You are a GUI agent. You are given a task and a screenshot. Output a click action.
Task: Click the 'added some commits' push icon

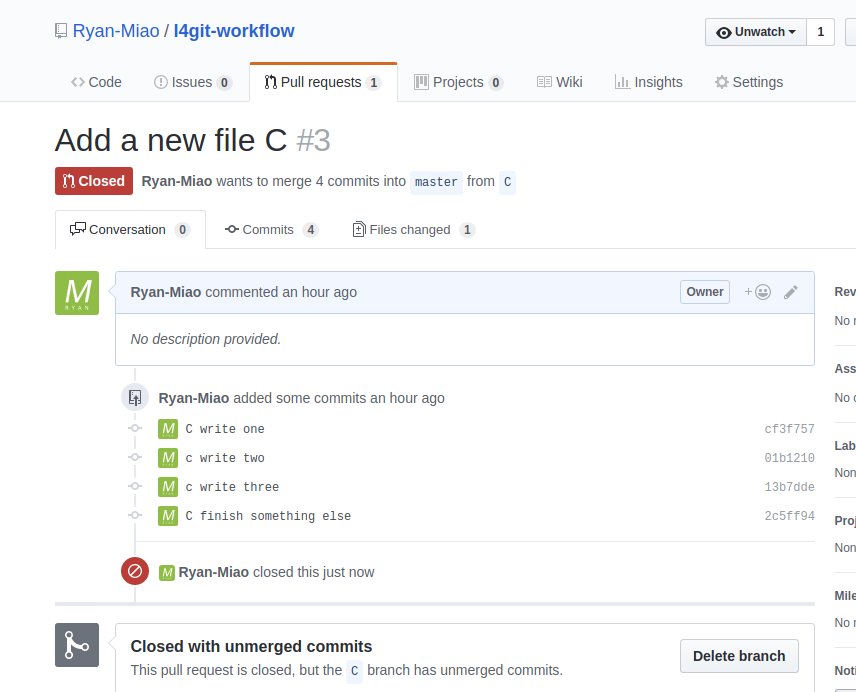tap(135, 397)
